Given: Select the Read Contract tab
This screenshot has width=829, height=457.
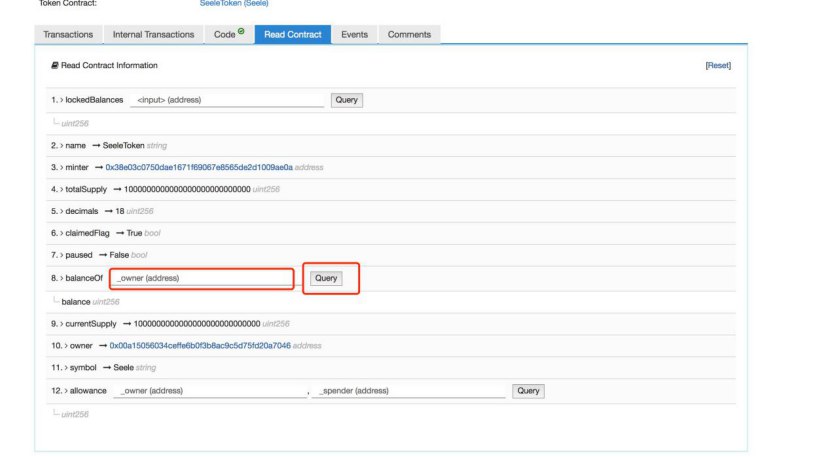Looking at the screenshot, I should click(293, 34).
